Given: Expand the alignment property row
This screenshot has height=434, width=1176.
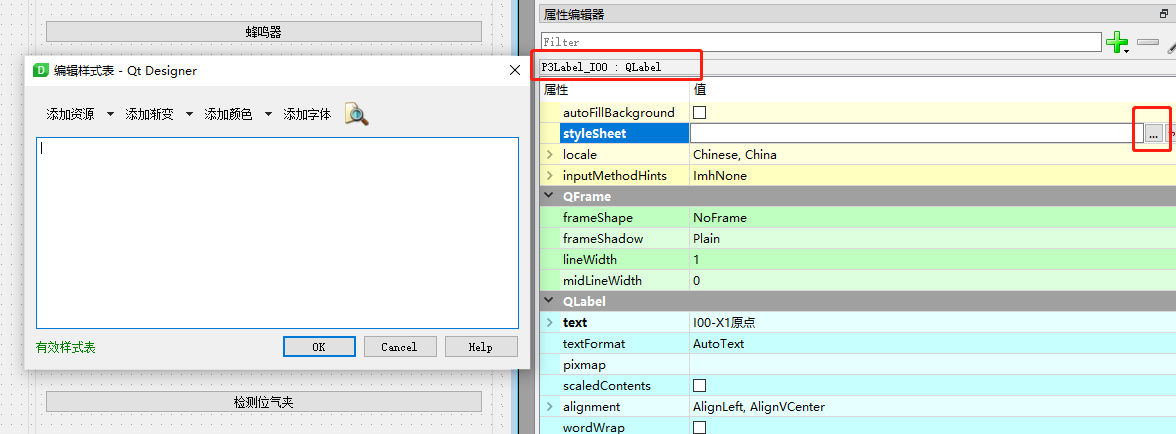Looking at the screenshot, I should point(550,406).
